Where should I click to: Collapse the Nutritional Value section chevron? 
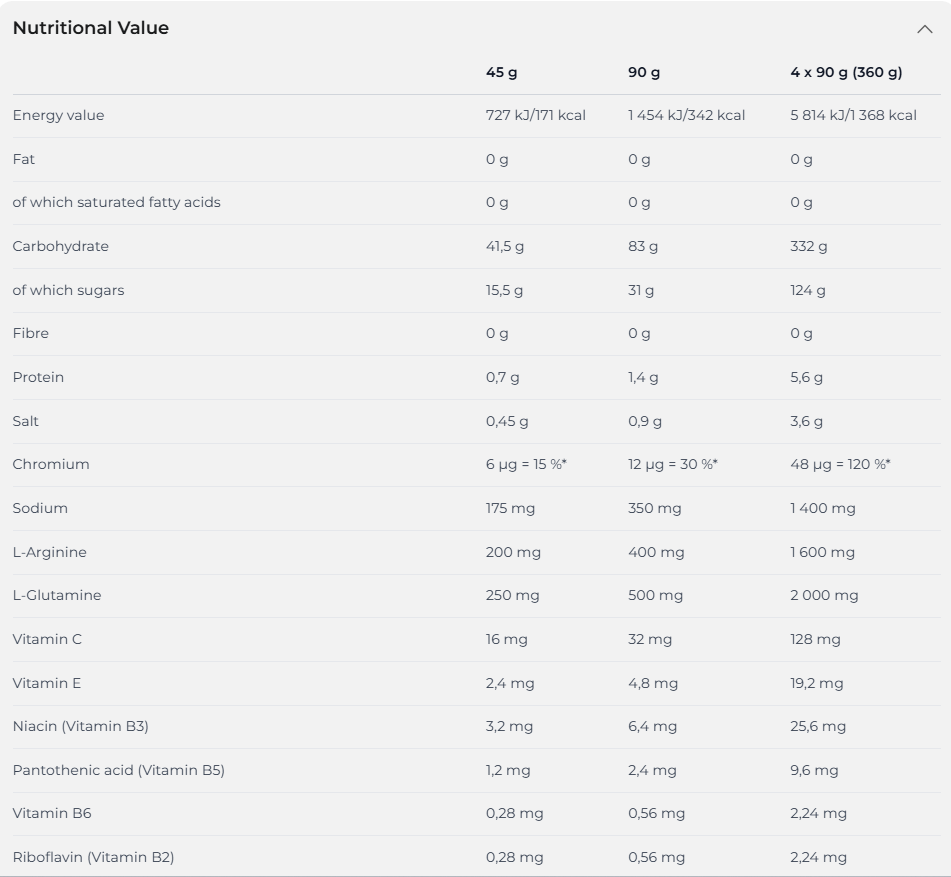[924, 29]
